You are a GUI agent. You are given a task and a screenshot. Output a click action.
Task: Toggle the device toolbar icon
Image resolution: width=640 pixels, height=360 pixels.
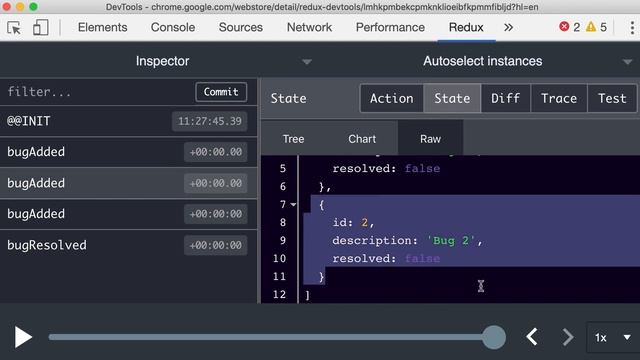(x=40, y=28)
